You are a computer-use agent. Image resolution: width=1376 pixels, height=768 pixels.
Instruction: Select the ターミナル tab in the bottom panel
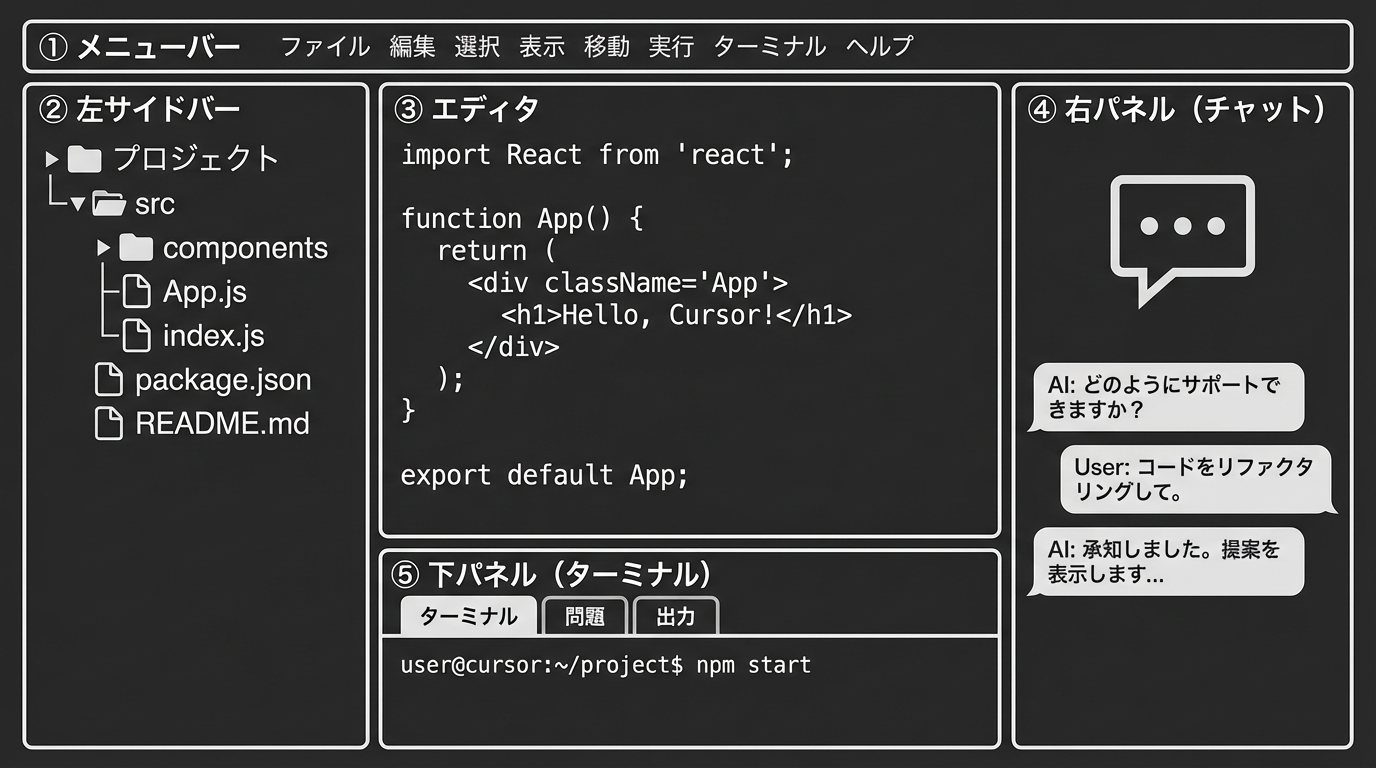coord(467,617)
